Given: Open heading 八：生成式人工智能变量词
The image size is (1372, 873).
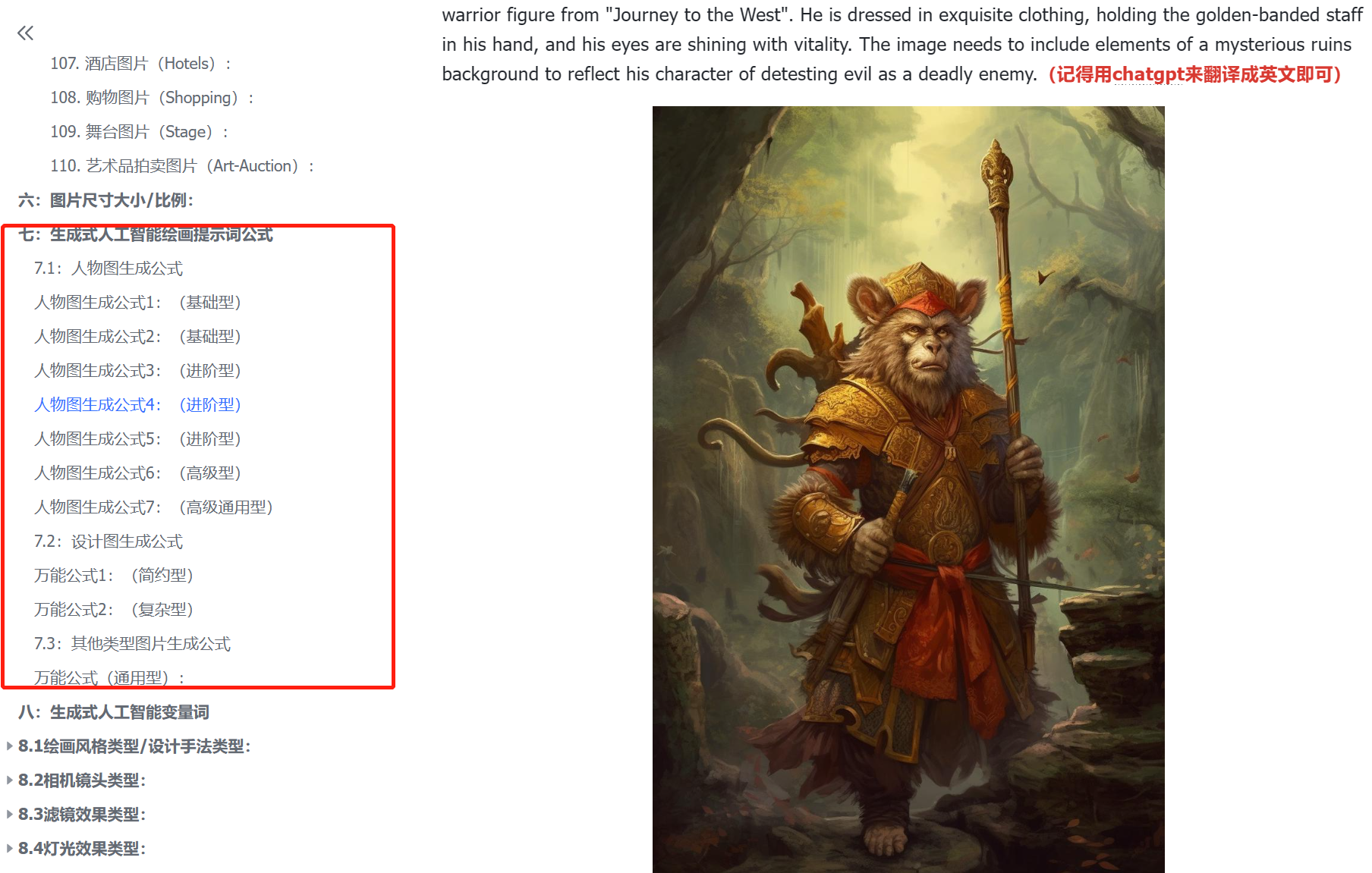Looking at the screenshot, I should tap(114, 712).
